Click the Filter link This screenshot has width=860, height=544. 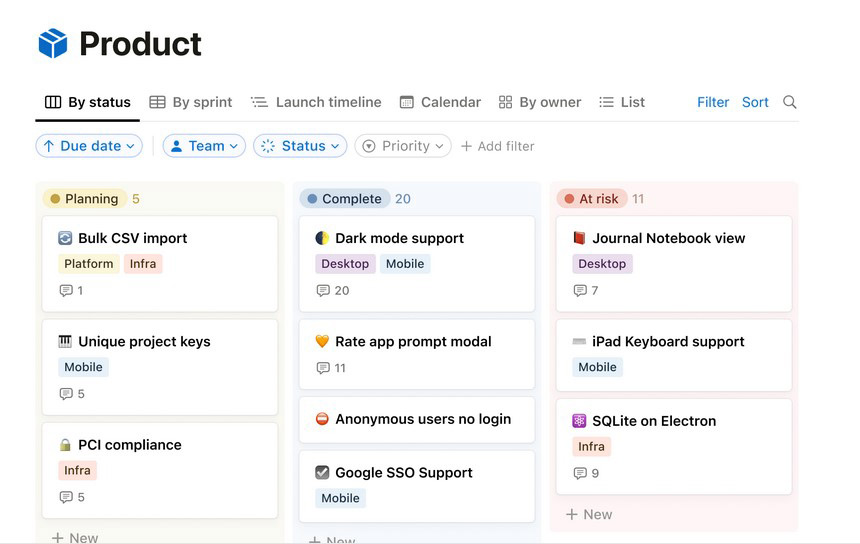click(713, 102)
